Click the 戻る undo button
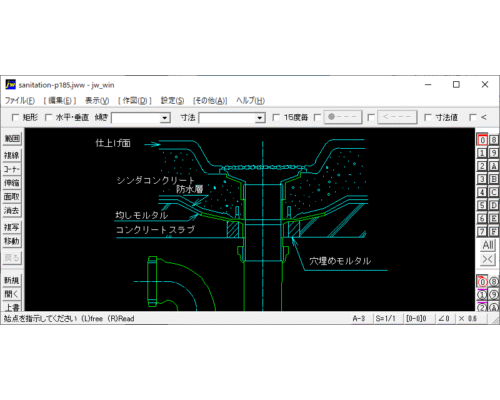 point(12,258)
